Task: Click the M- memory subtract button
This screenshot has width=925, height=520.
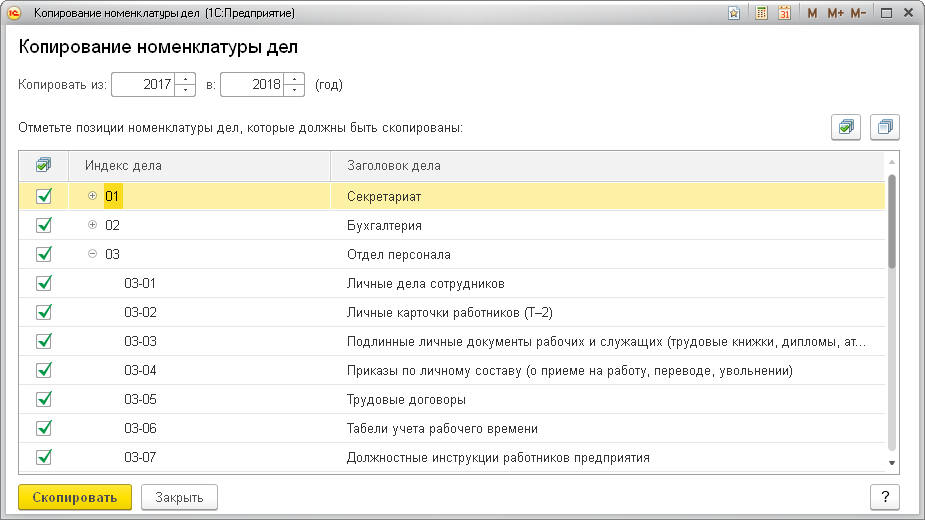Action: point(858,13)
